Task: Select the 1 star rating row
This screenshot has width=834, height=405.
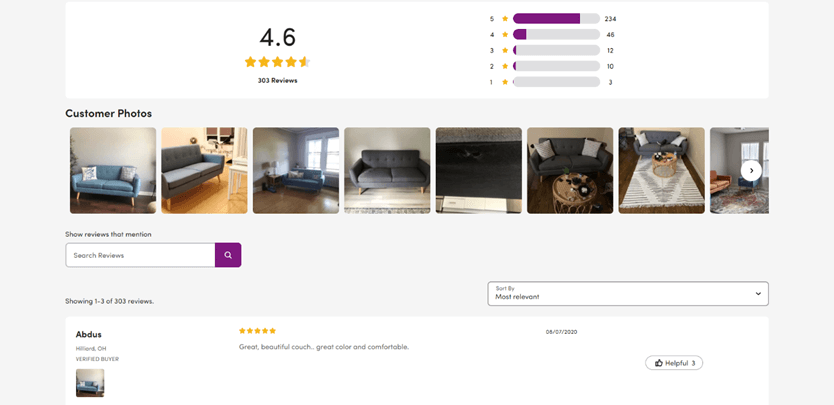Action: [552, 82]
